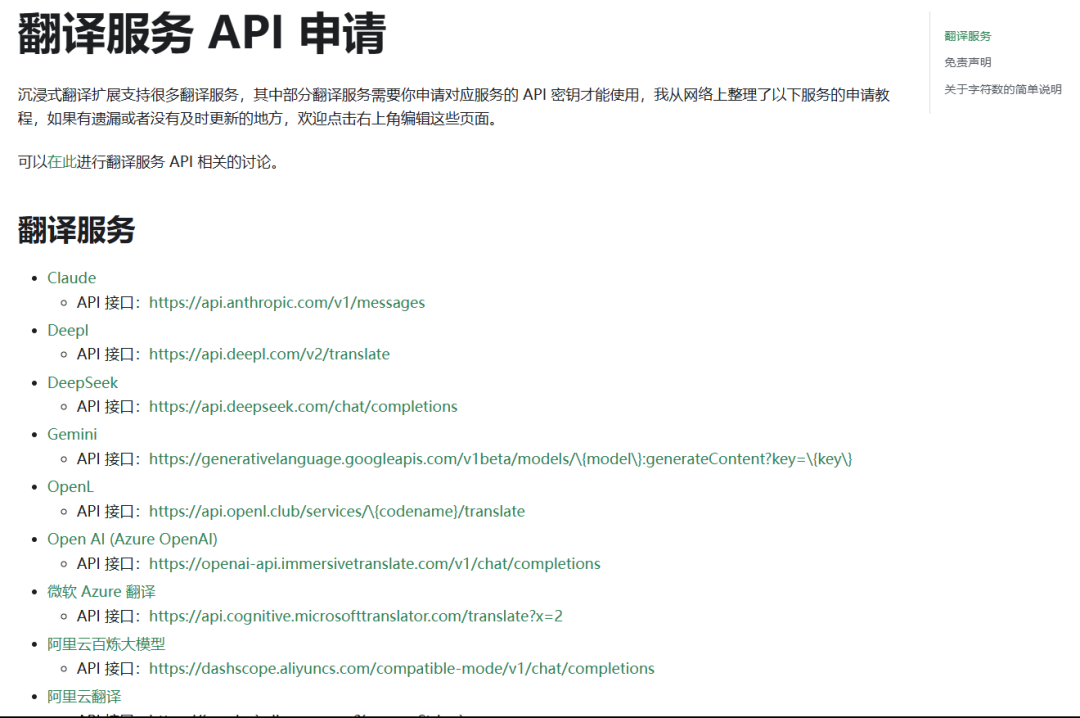The width and height of the screenshot is (1080, 718).
Task: Click the 在此 discussion link
Action: (62, 162)
